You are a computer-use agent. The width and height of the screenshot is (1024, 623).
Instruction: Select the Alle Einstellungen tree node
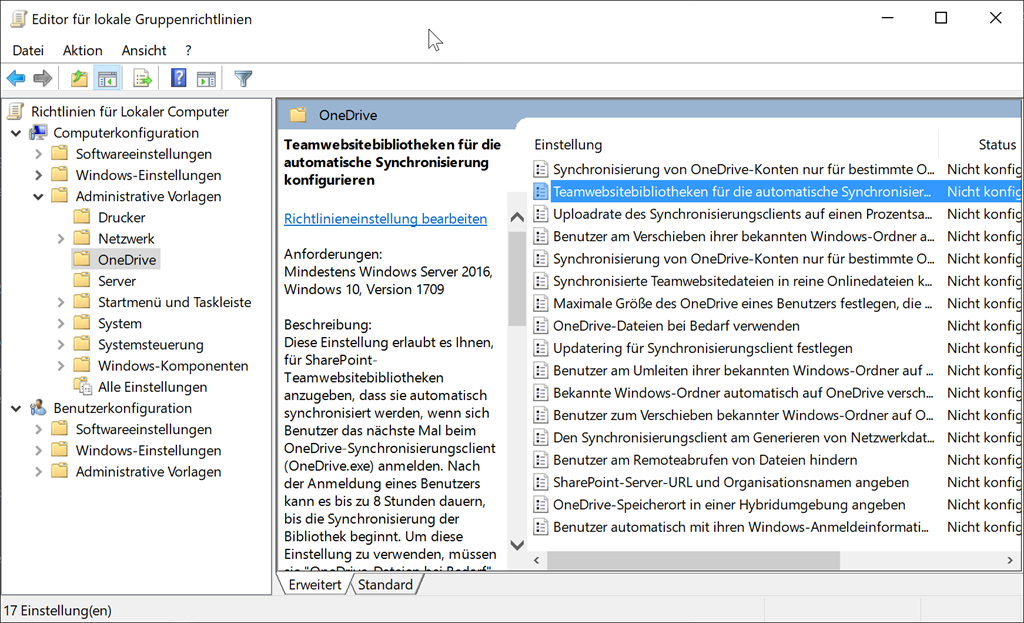tap(152, 387)
